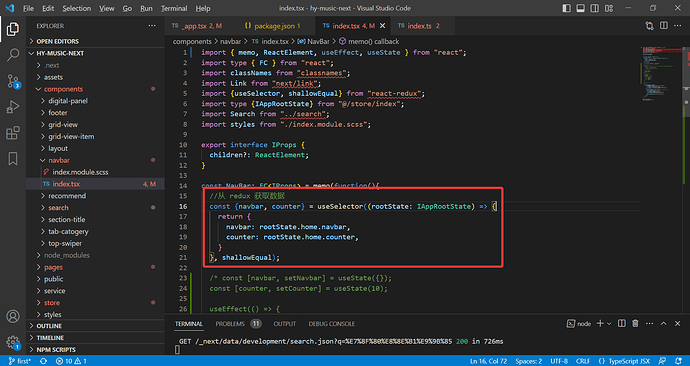The image size is (690, 366).
Task: Open the Go menu
Action: [x=127, y=8]
